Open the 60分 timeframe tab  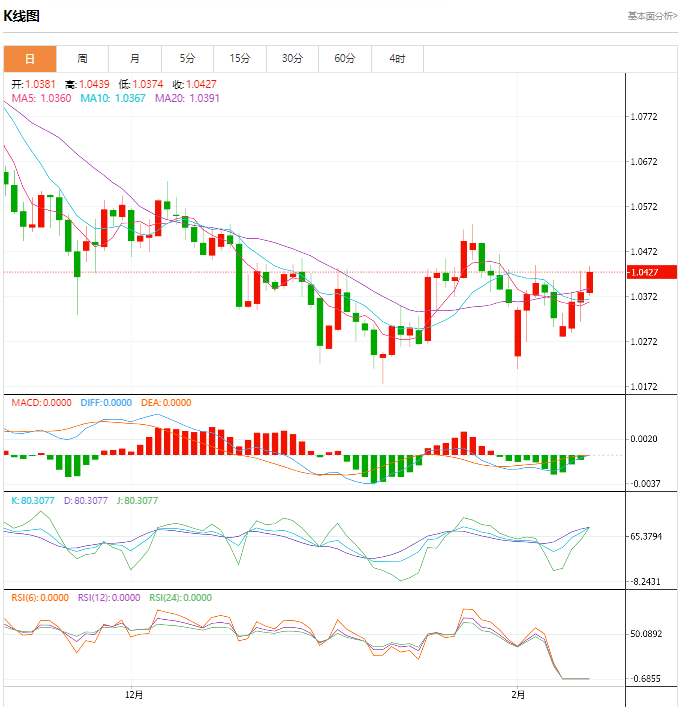345,59
